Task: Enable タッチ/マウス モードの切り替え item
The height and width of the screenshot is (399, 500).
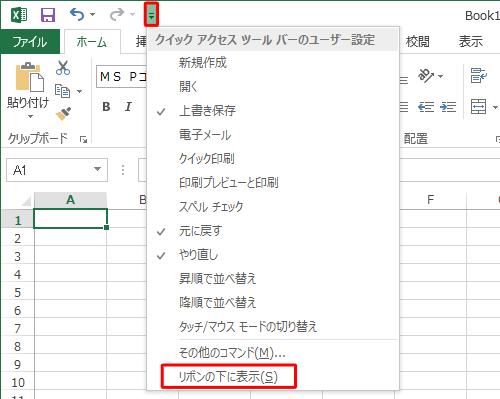Action: [273, 327]
